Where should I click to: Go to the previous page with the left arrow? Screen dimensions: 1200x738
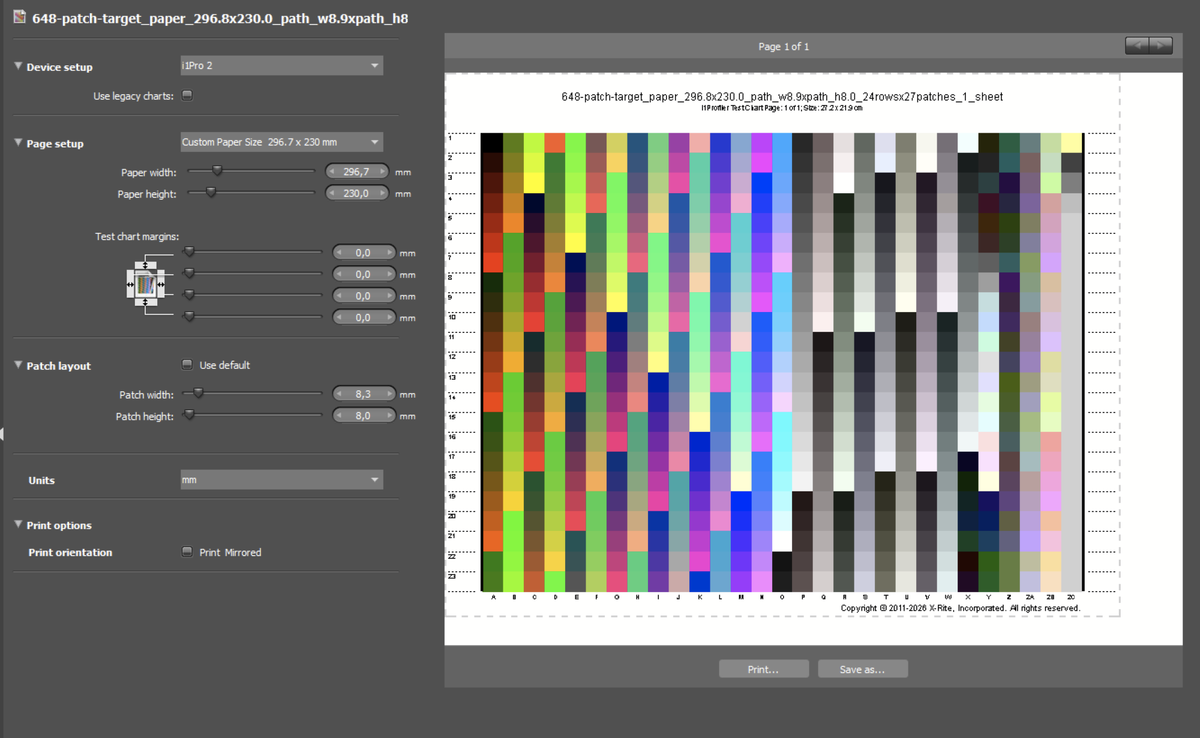[1137, 45]
